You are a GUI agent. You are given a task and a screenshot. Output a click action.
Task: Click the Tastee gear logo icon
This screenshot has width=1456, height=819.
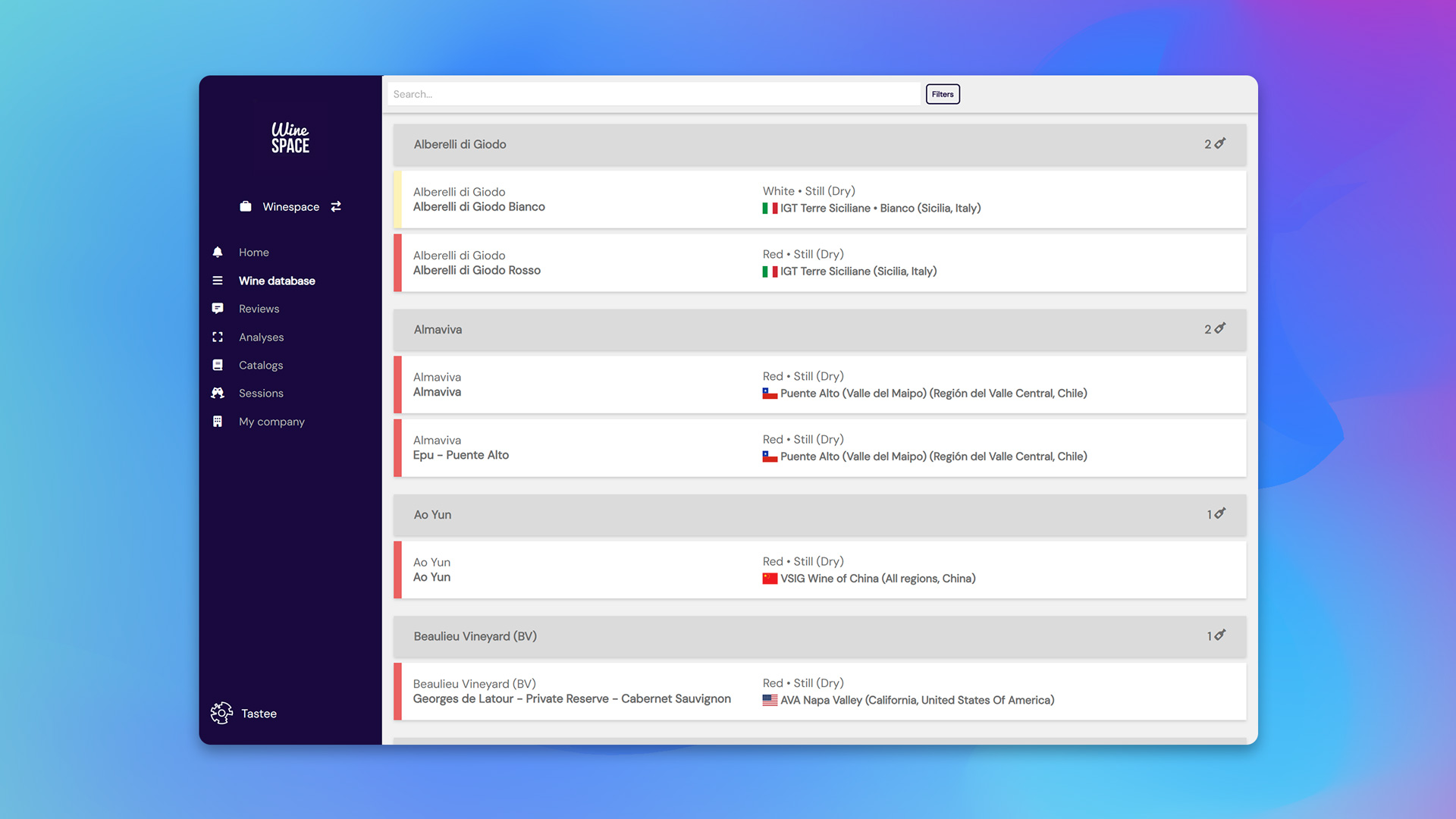click(x=221, y=713)
